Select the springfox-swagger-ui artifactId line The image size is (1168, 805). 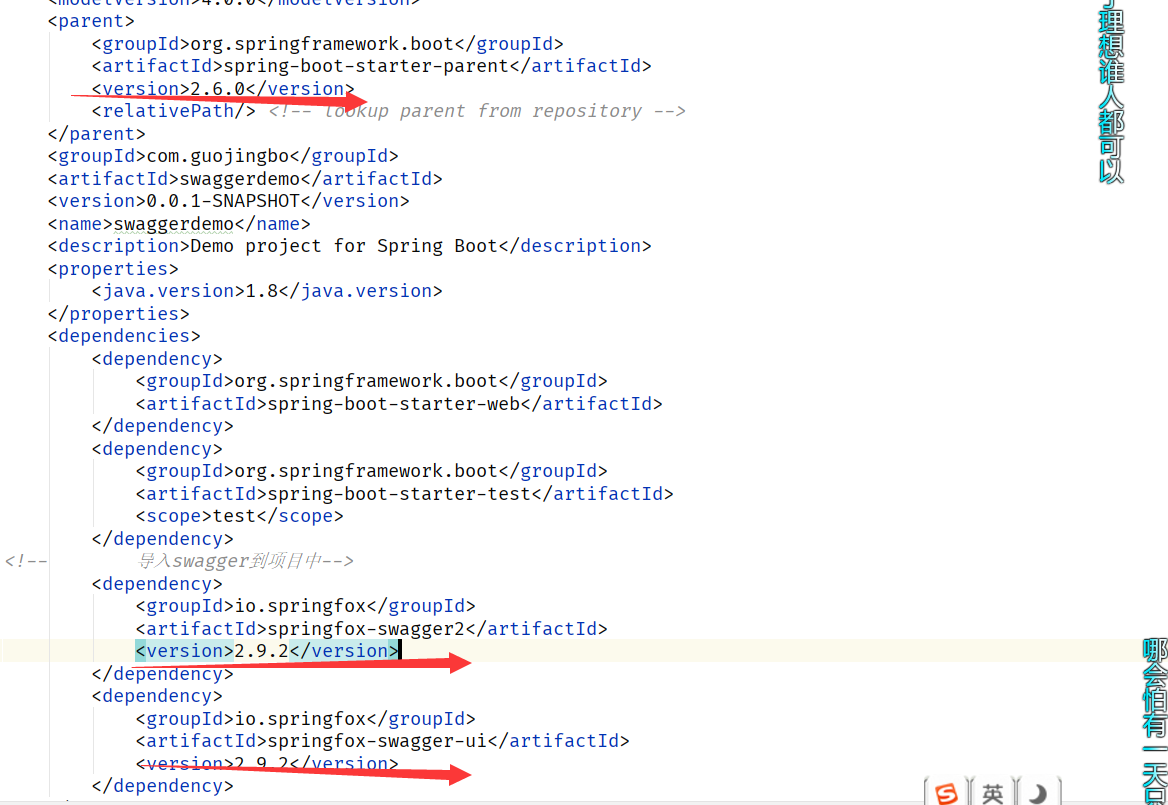coord(382,741)
